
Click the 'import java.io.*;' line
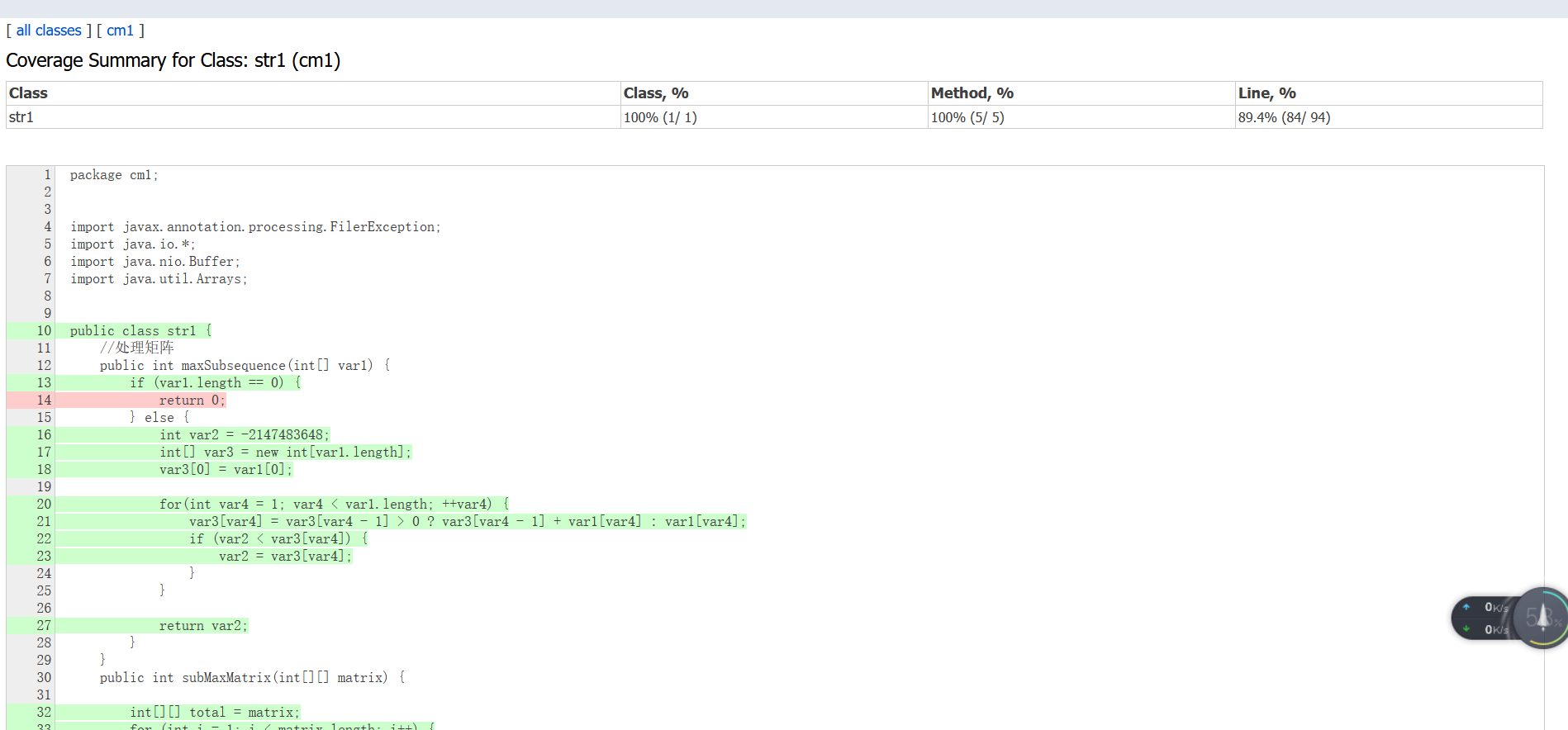(x=133, y=244)
